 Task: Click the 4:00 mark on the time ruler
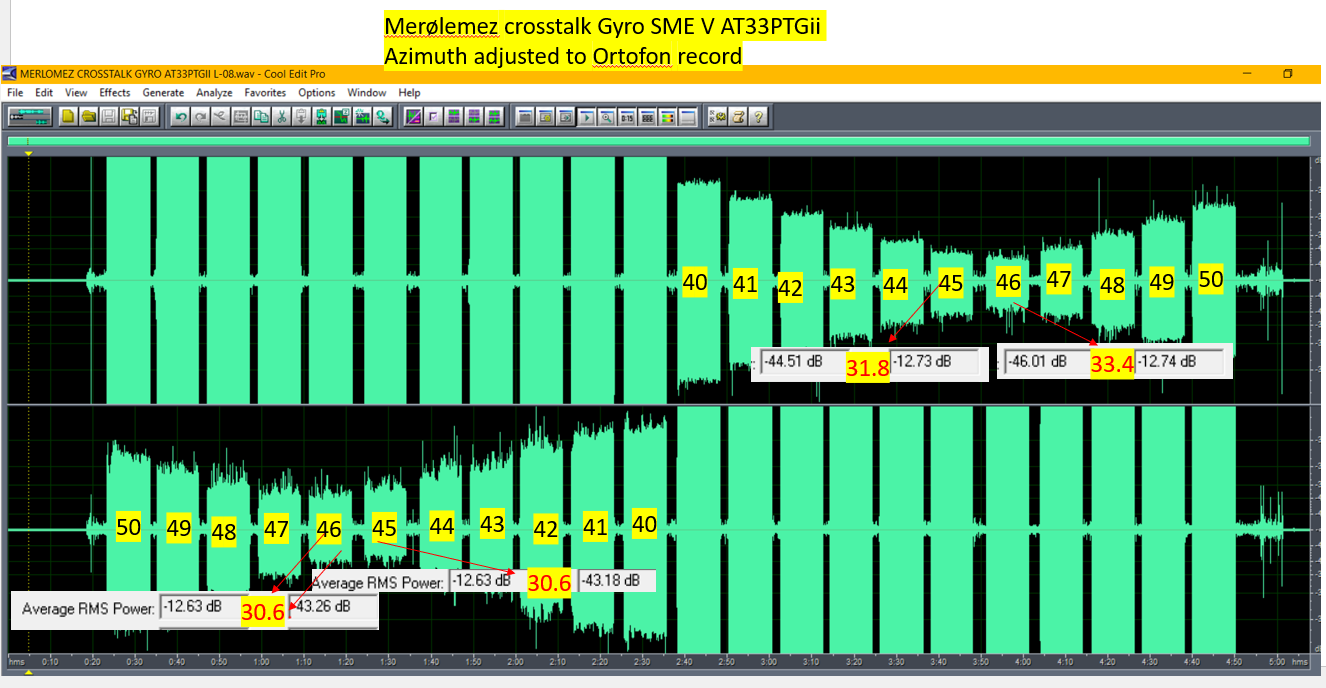tap(1024, 661)
